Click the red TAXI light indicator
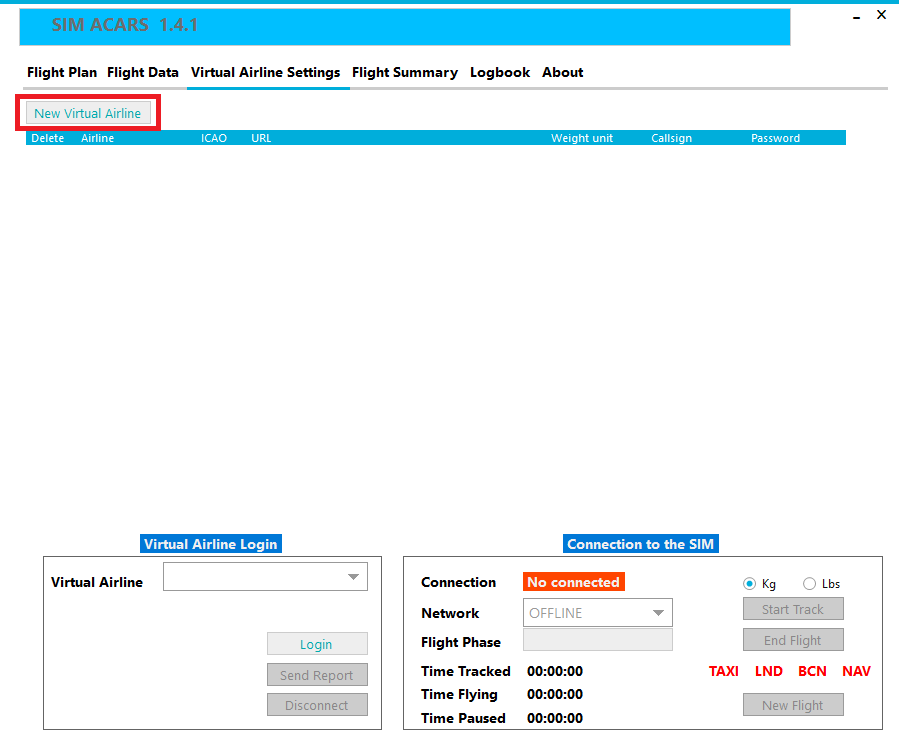This screenshot has width=899, height=741. 724,671
